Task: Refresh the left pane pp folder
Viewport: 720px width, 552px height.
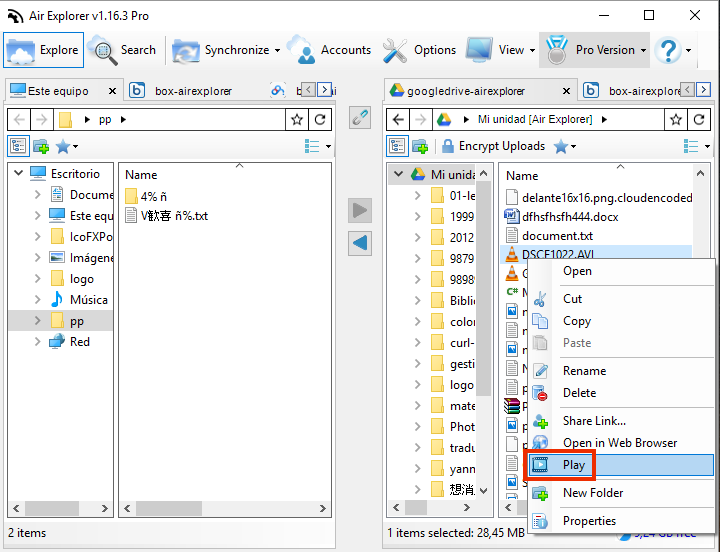Action: point(320,120)
